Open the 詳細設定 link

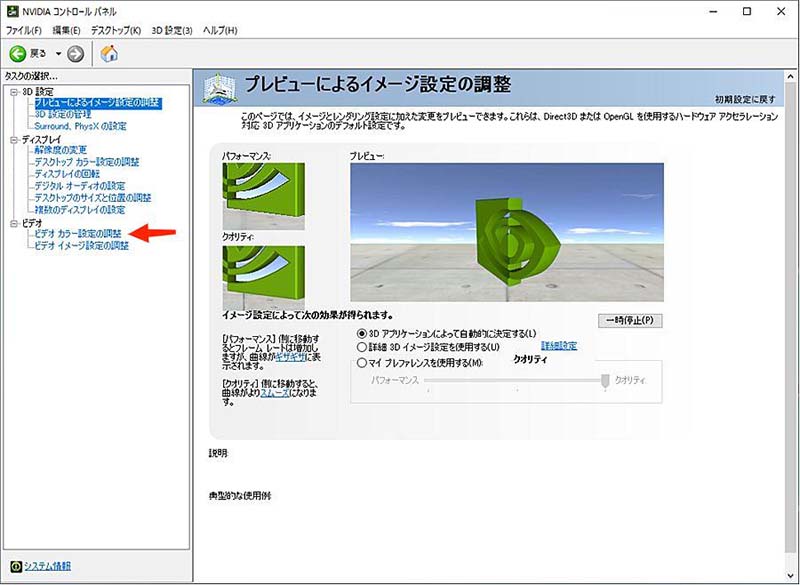tap(558, 346)
